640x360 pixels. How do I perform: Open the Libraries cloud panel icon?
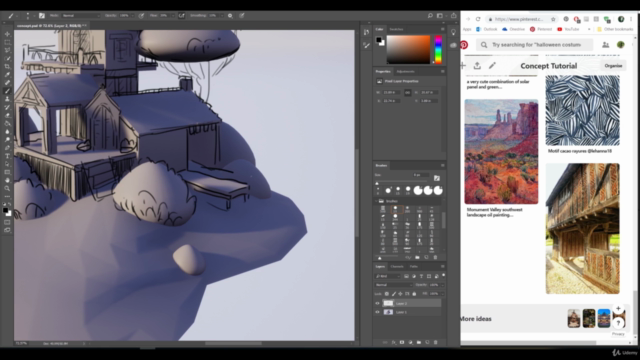tap(453, 45)
